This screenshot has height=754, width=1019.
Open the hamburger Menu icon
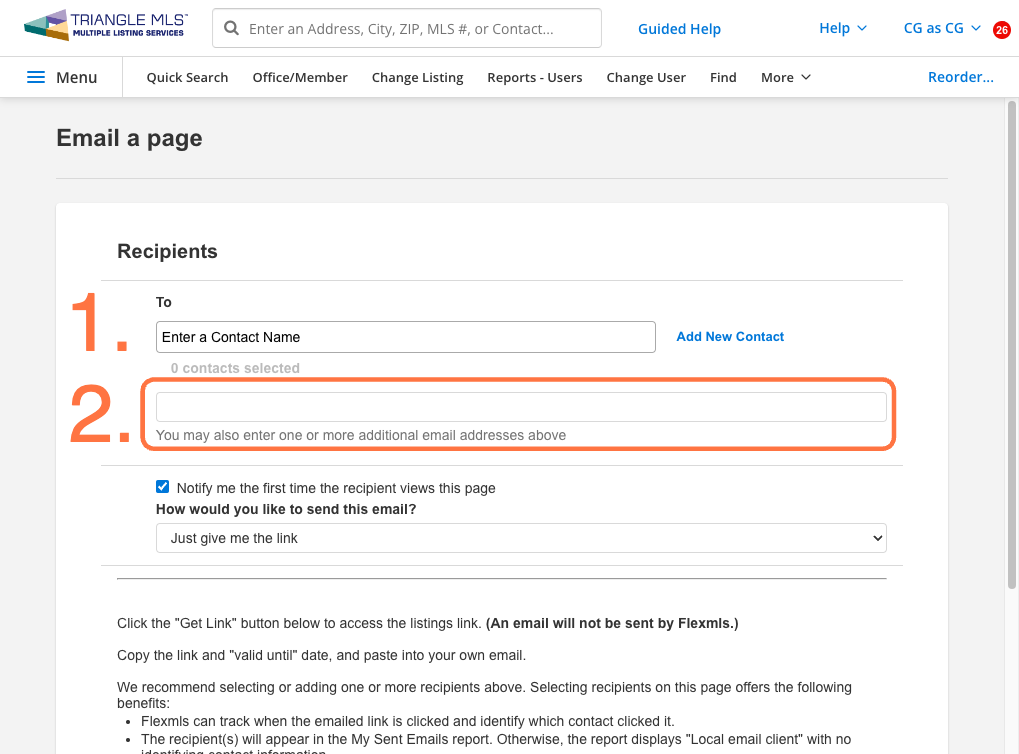point(36,77)
